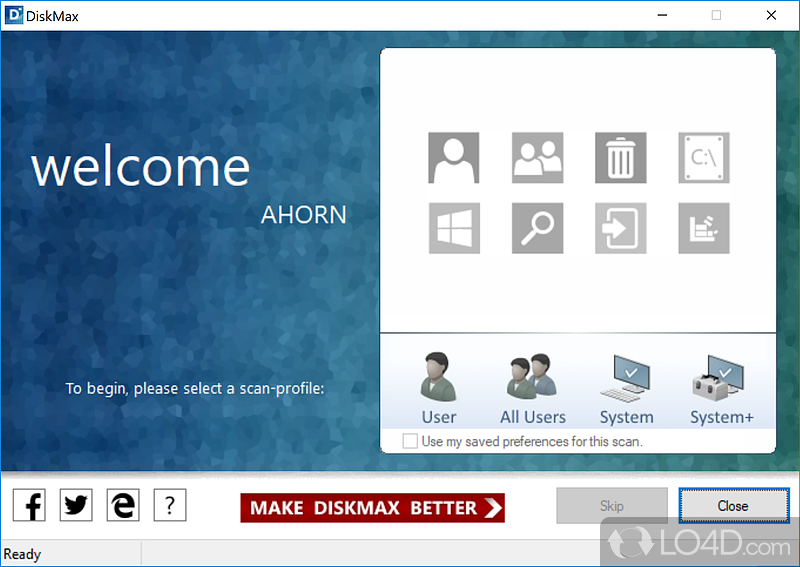Click the defragment blocks tile
The height and width of the screenshot is (567, 800).
[x=704, y=228]
